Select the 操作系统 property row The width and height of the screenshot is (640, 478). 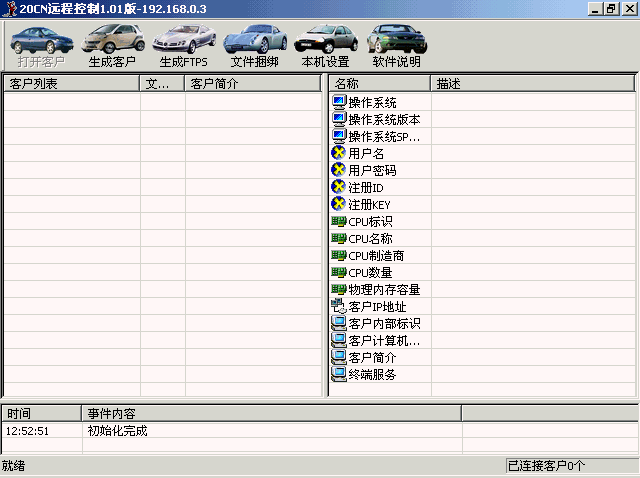pyautogui.click(x=372, y=102)
